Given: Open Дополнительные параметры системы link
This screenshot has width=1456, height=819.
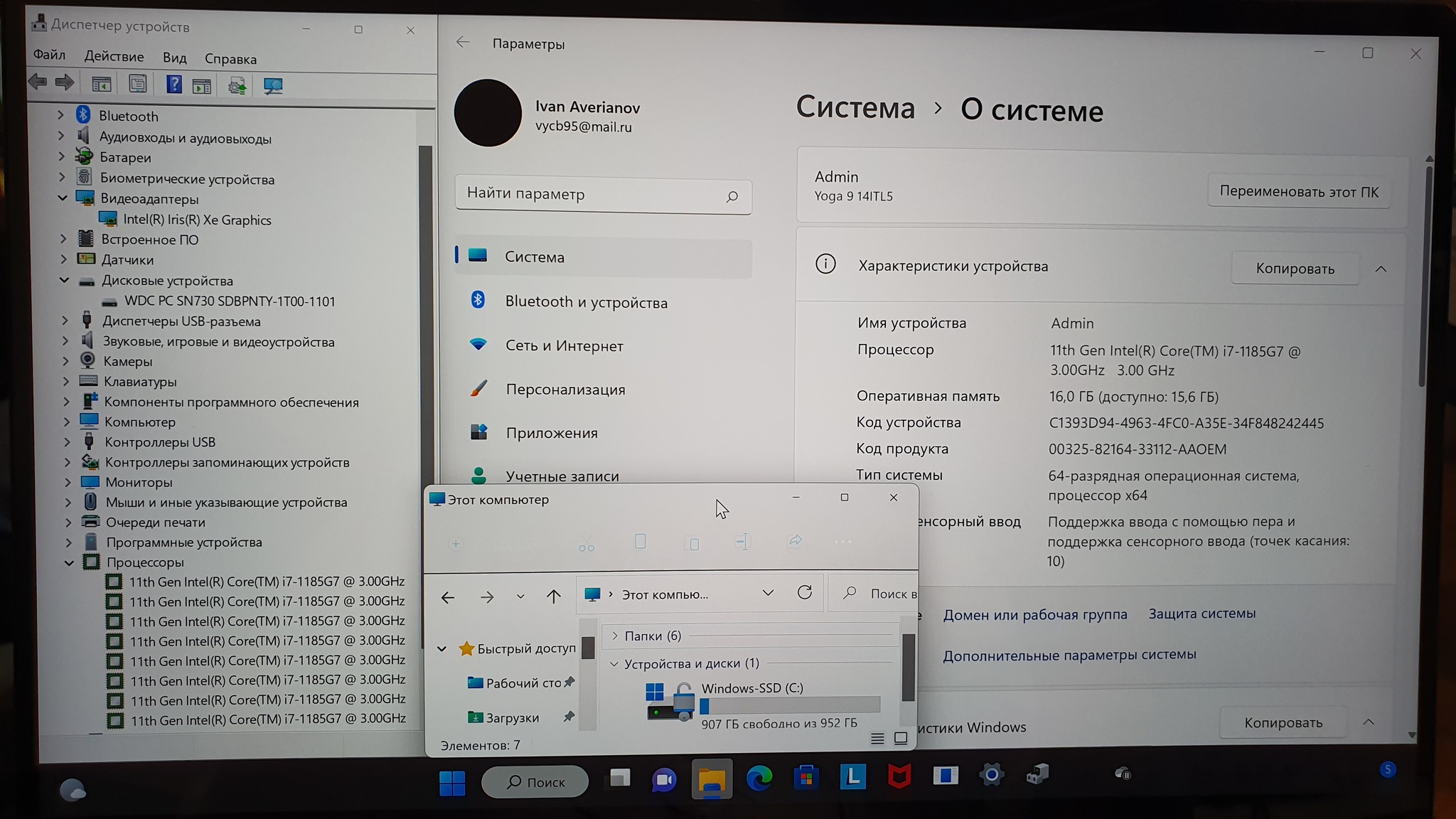Looking at the screenshot, I should pos(1069,655).
